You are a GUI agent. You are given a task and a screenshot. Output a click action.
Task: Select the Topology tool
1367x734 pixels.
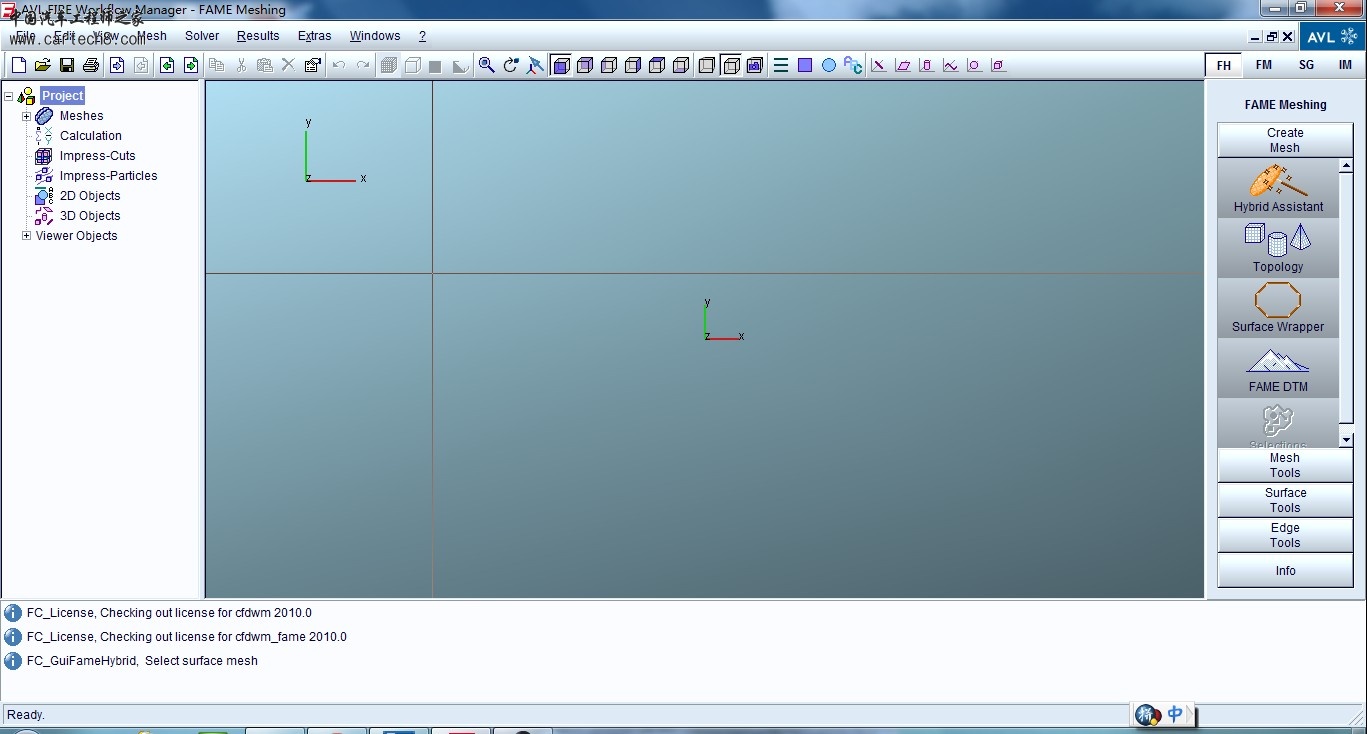click(1277, 247)
